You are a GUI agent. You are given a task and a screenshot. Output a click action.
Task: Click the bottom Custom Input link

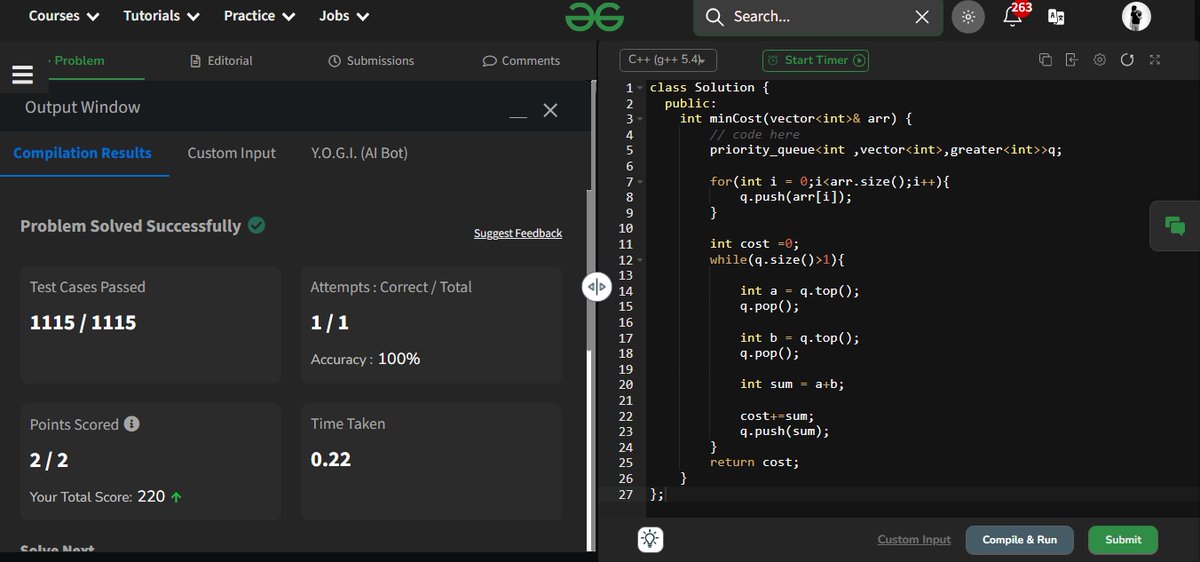914,540
